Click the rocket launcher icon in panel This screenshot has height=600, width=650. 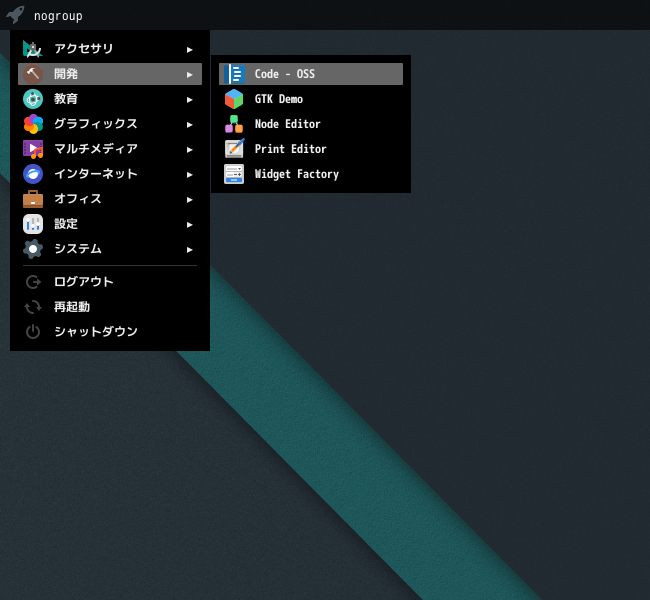pos(15,15)
